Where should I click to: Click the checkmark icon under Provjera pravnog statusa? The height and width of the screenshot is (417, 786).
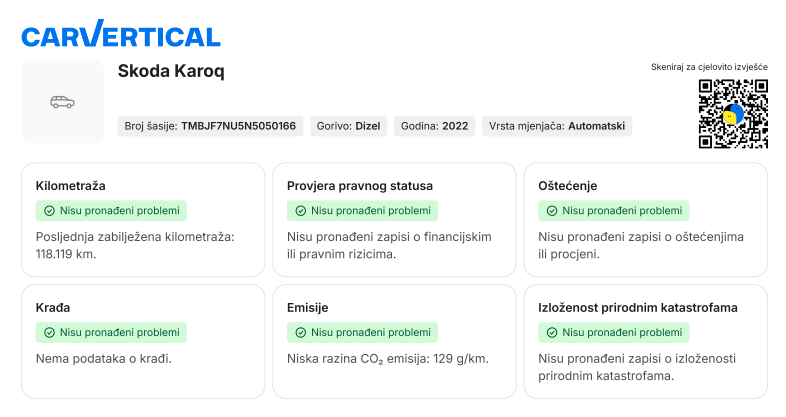point(300,211)
